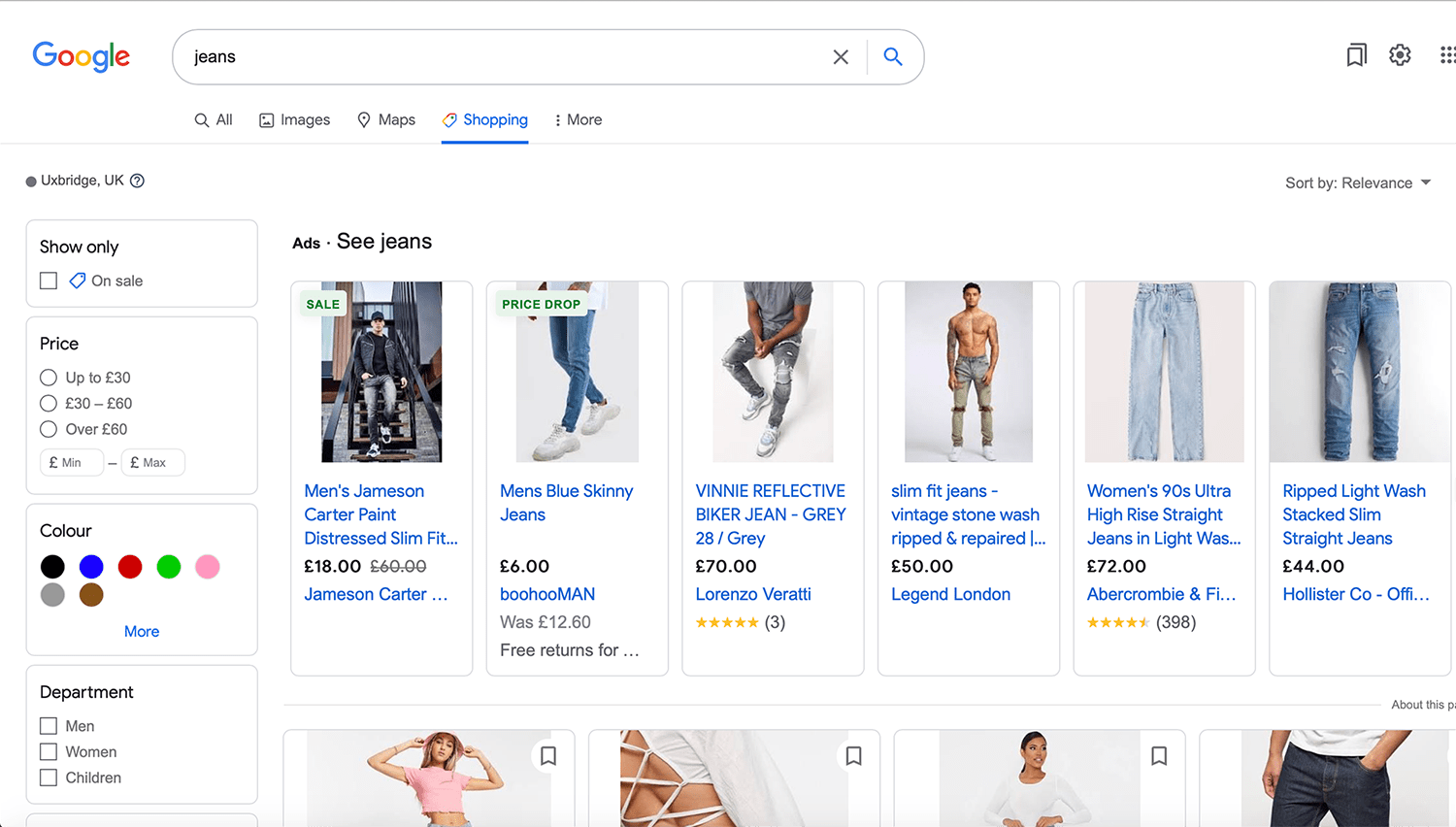Clear the search box with the X icon
This screenshot has height=827, width=1456.
coord(841,57)
